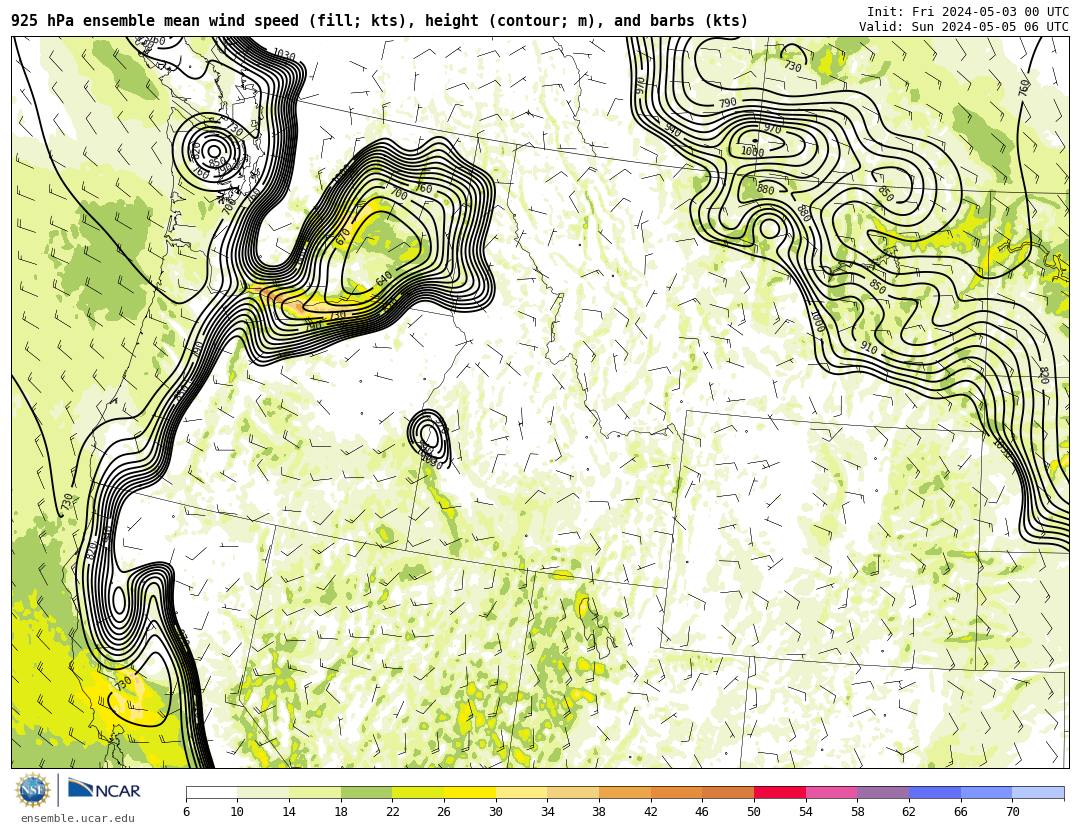Pick the pink 54–58 kts swatch
The image size is (1080, 831).
[x=831, y=792]
